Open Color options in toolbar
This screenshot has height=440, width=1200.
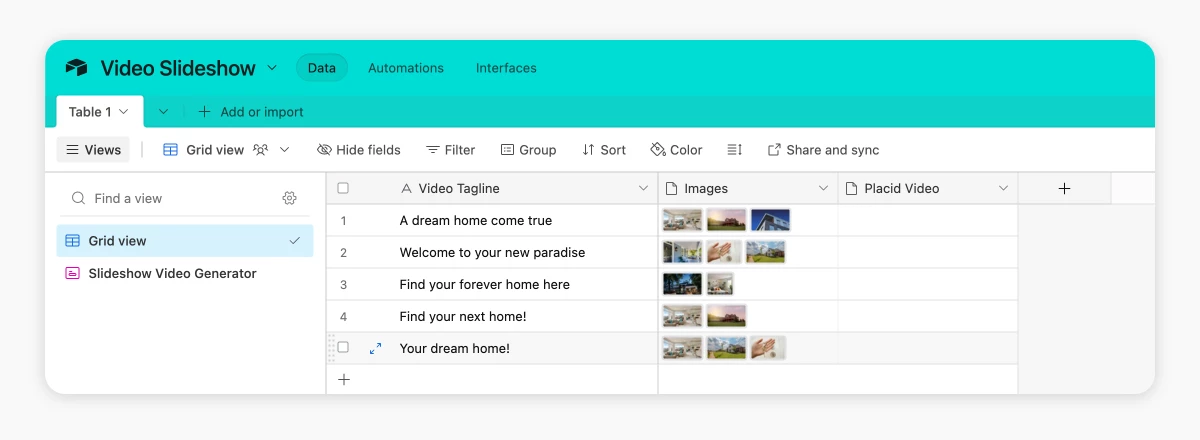[x=676, y=150]
